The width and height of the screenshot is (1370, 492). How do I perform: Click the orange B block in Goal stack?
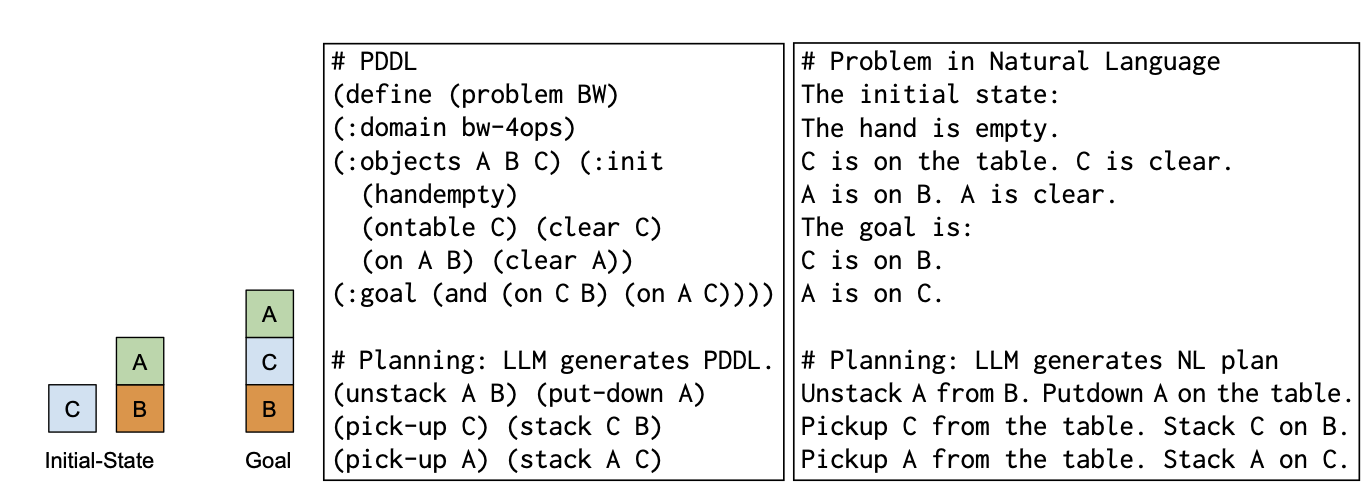tap(269, 408)
